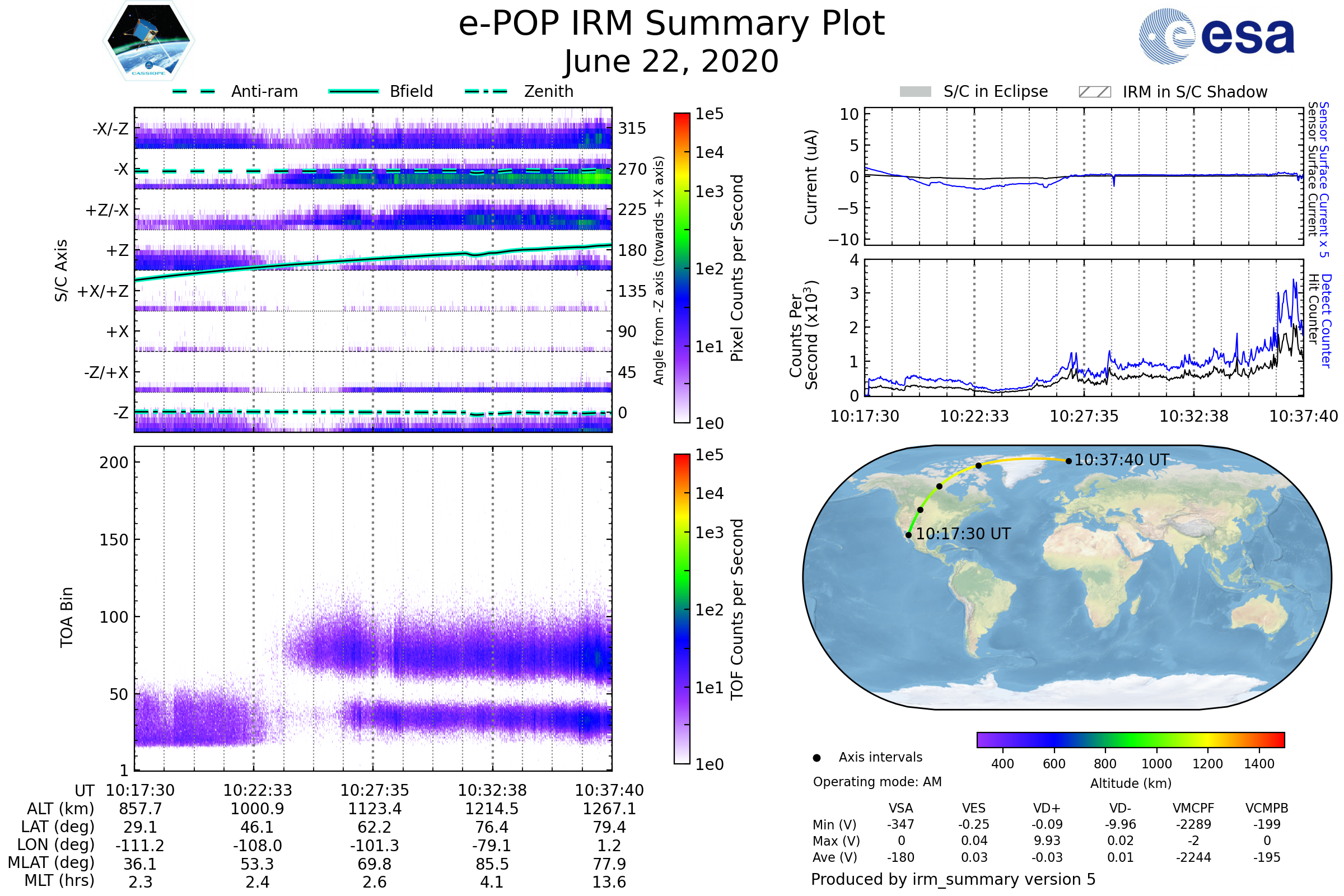Click the Altitude (km) color scale bar
Image resolution: width=1344 pixels, height=896 pixels.
(x=1130, y=740)
